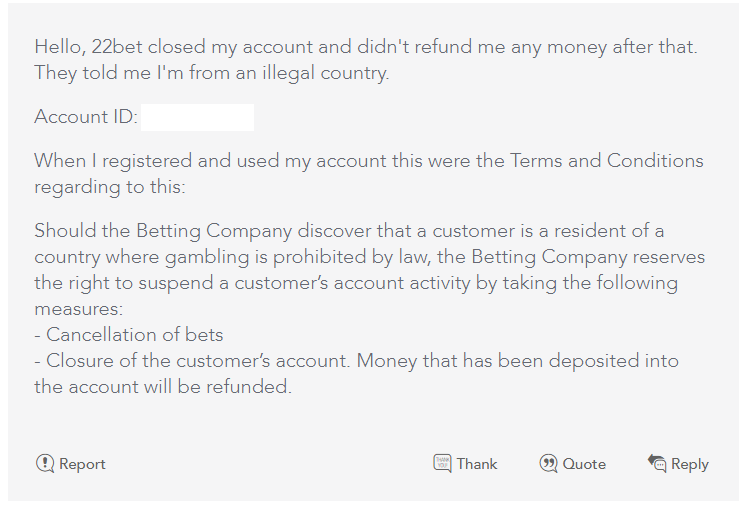The height and width of the screenshot is (518, 748).
Task: Click the 'Account ID:' label
Action: tap(86, 117)
